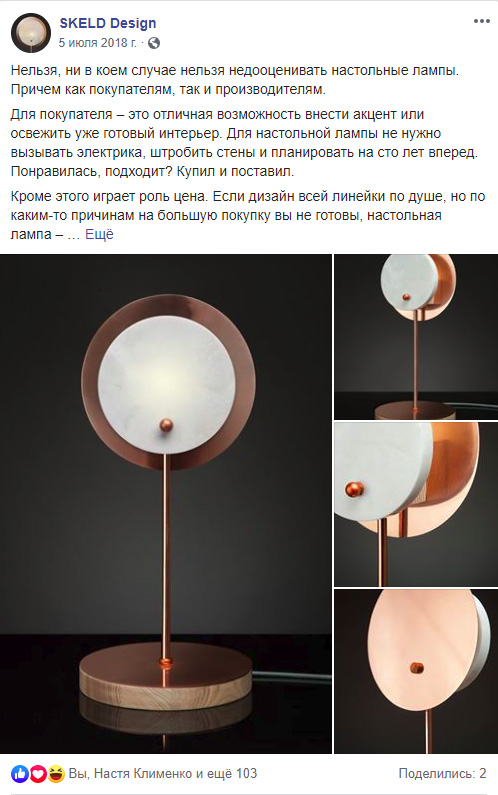Open the top right side-view lamp photo
Screen dimensions: 498x795
[416, 337]
